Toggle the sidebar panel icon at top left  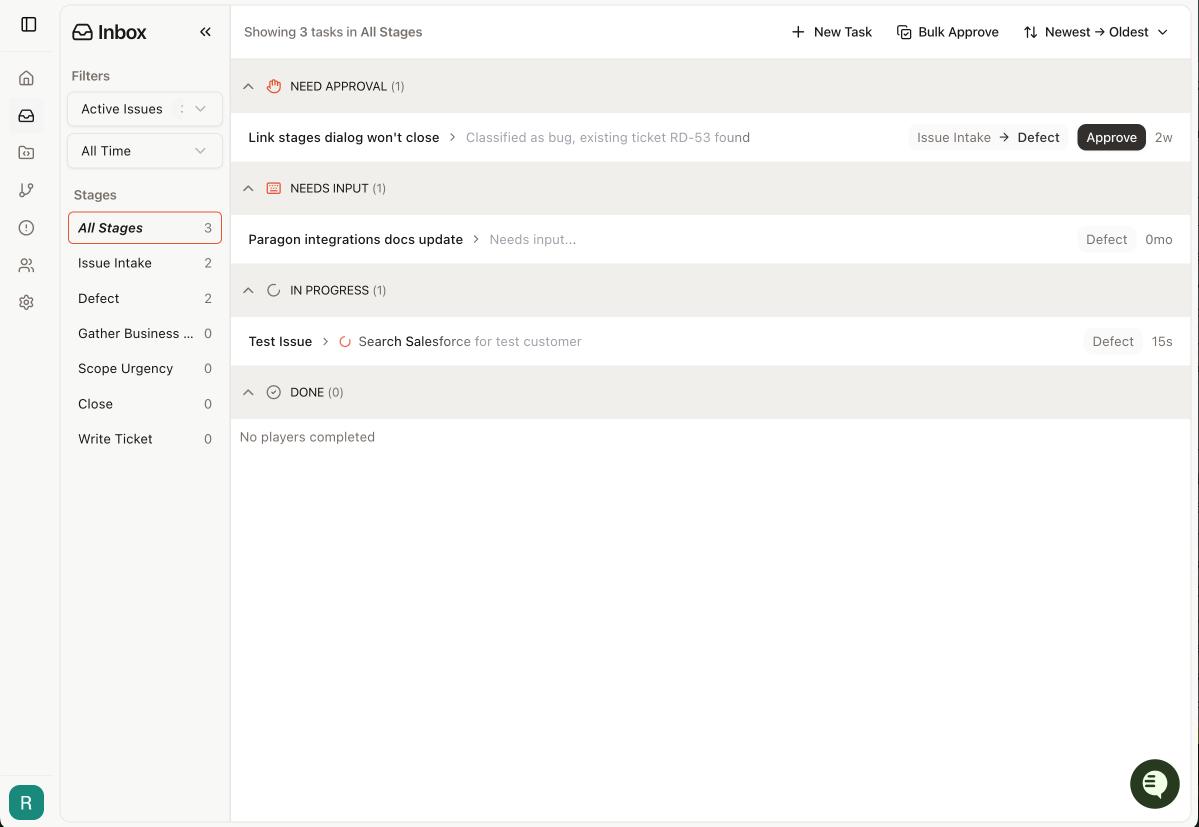point(26,26)
